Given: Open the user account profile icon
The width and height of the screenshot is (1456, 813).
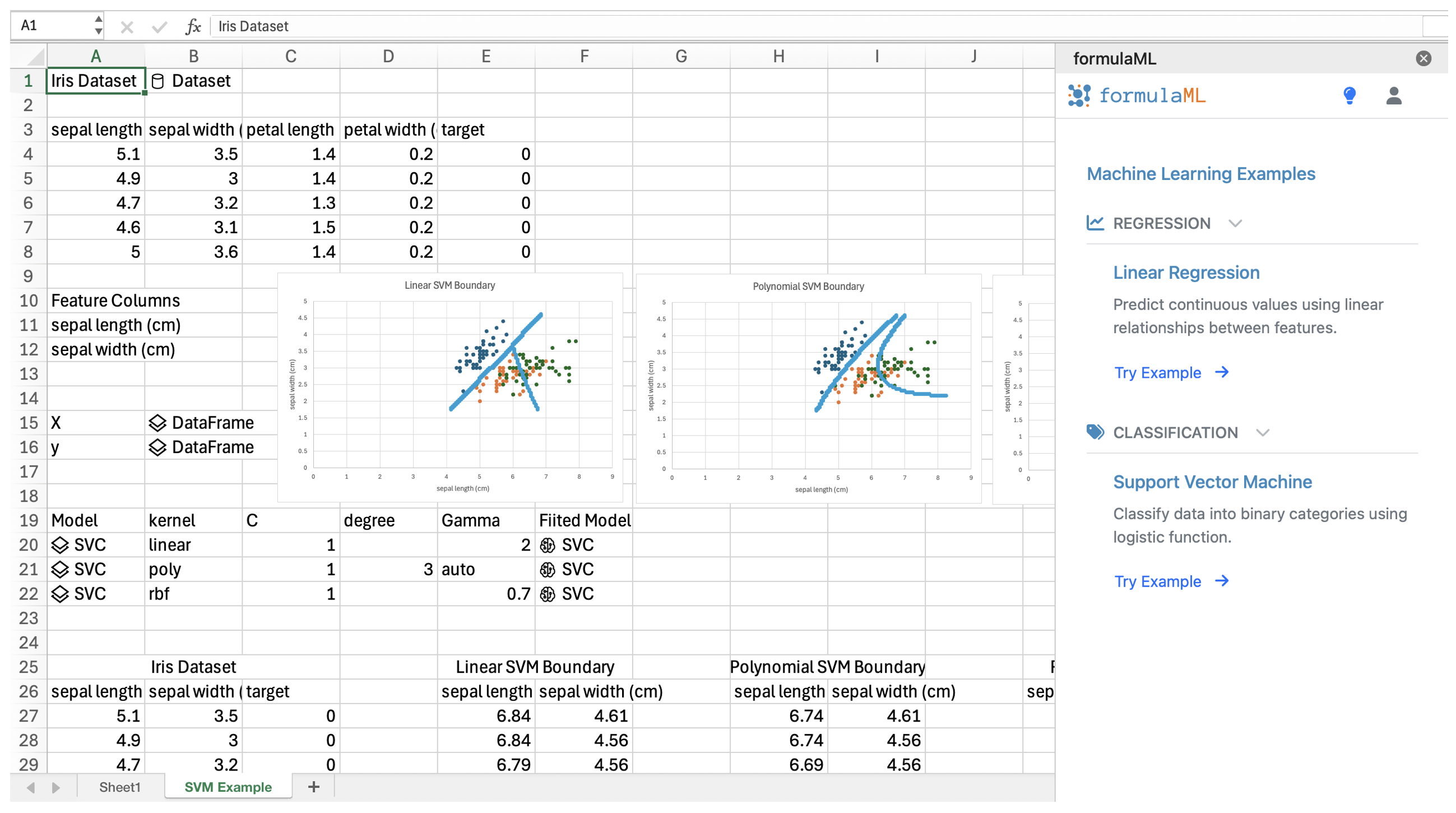Looking at the screenshot, I should [1393, 95].
